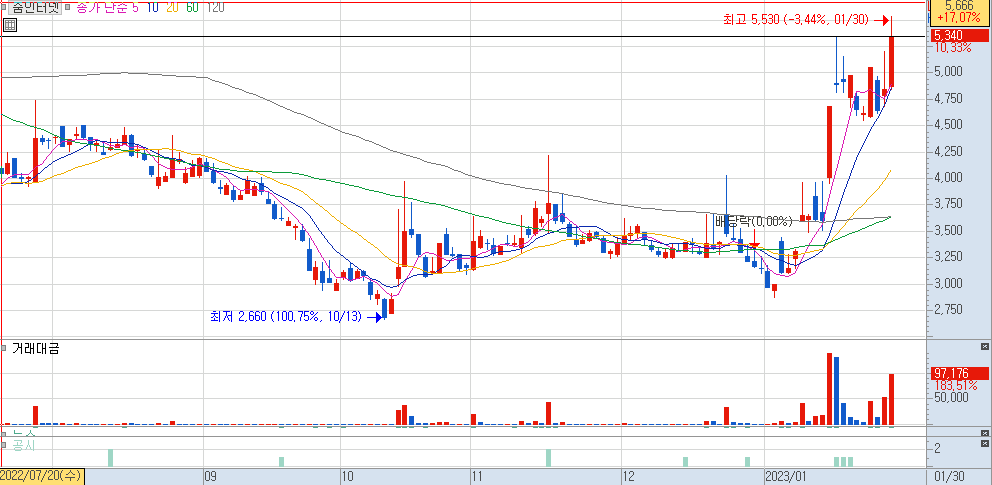Toggle the small square before the 종가 단순 label
The image size is (992, 485).
point(70,8)
